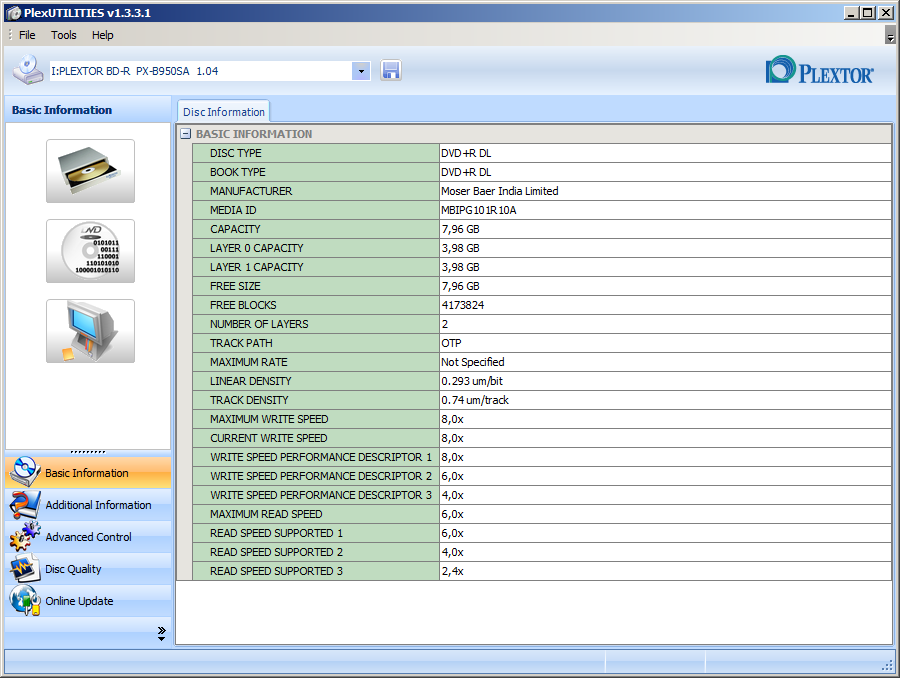Click the Online Update globe icon

25,600
